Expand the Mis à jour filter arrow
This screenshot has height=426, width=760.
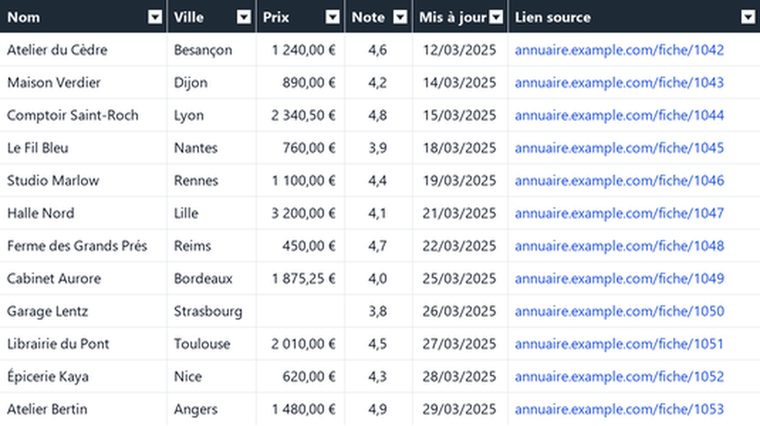(496, 17)
